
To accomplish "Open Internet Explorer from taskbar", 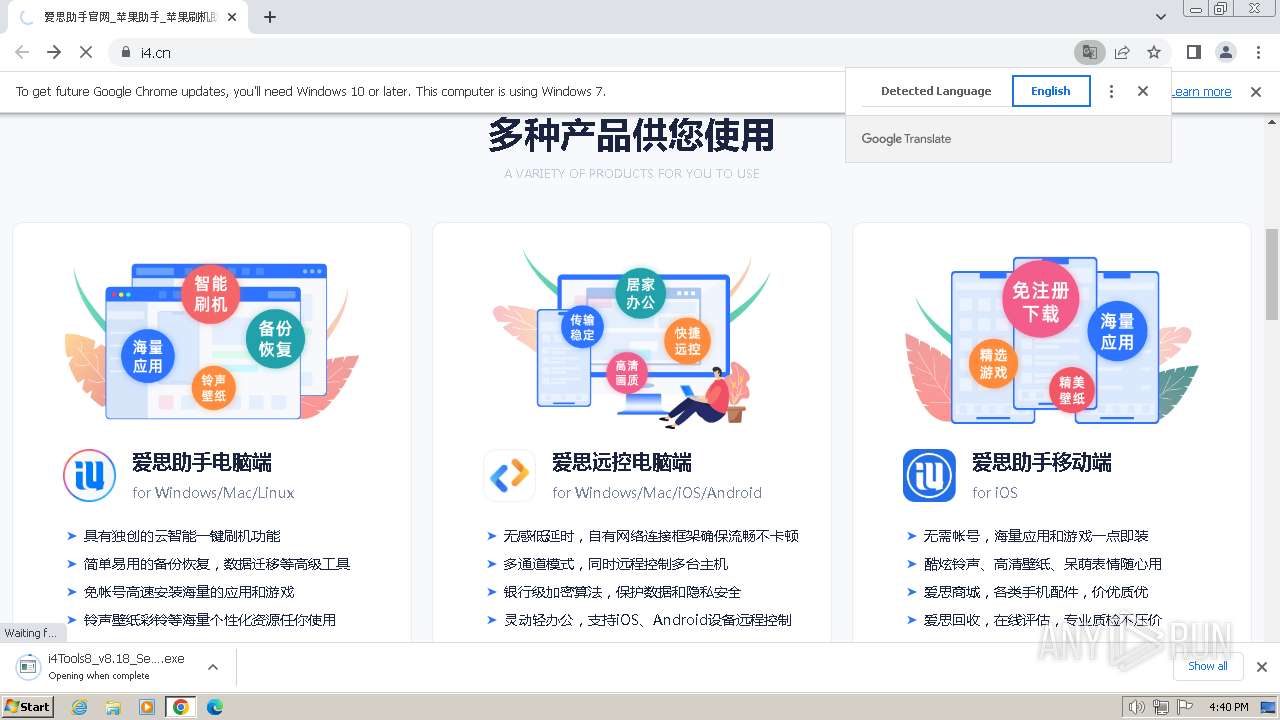I will pos(79,707).
